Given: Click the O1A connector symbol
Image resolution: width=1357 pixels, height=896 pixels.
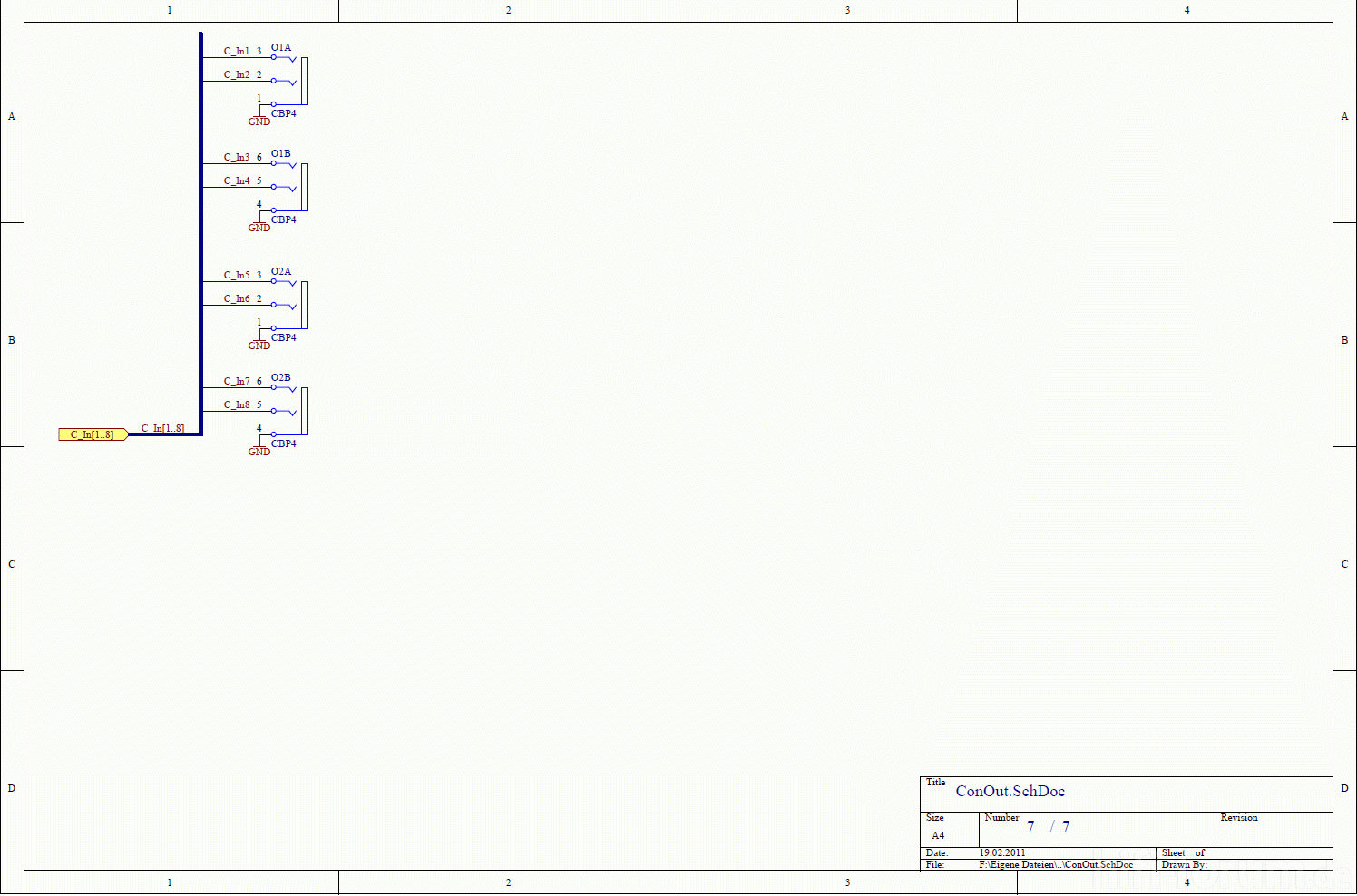Looking at the screenshot, I should pos(290,81).
